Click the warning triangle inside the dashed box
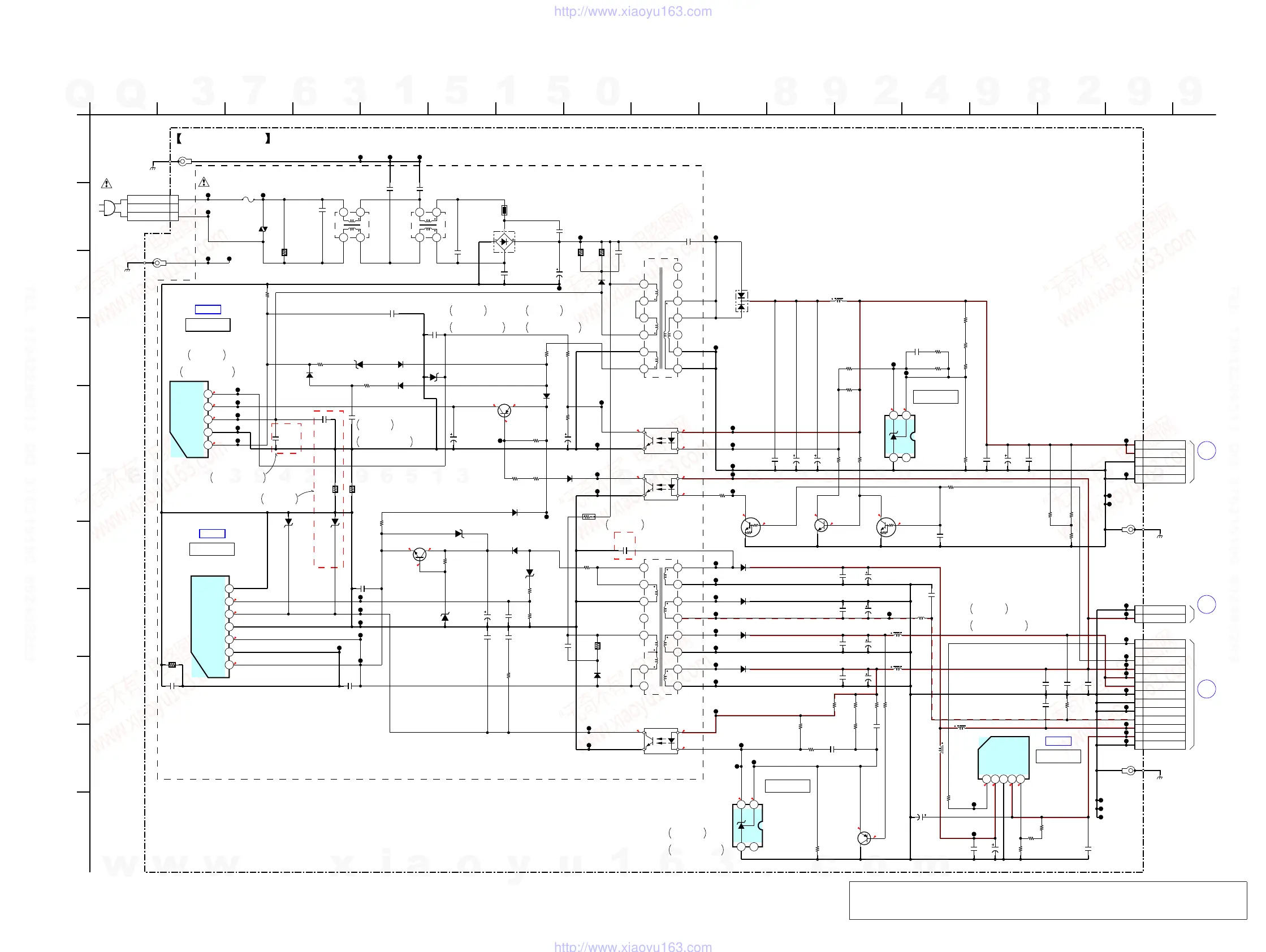The image size is (1266, 952). click(x=204, y=183)
